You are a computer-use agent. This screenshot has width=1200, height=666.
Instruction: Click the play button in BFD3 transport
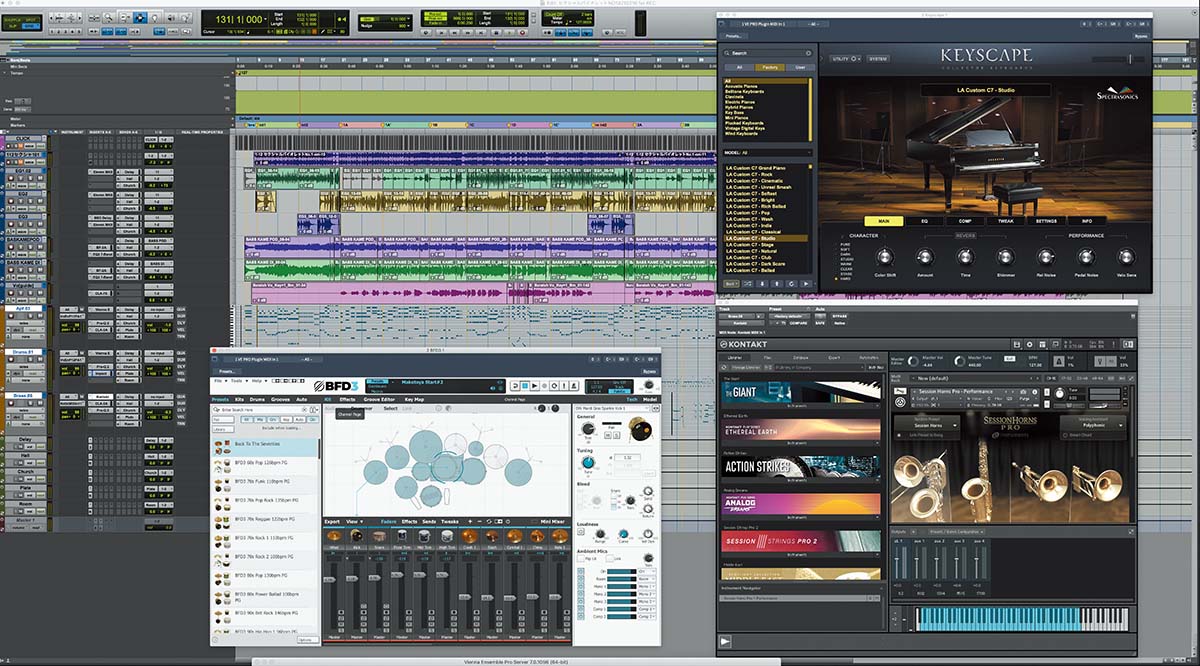coord(535,386)
